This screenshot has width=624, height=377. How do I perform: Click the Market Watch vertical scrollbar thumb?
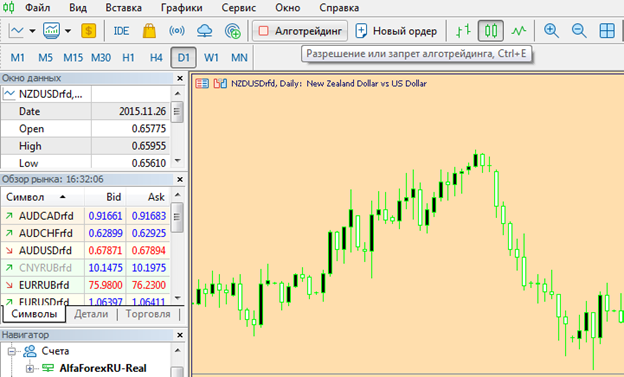(177, 217)
